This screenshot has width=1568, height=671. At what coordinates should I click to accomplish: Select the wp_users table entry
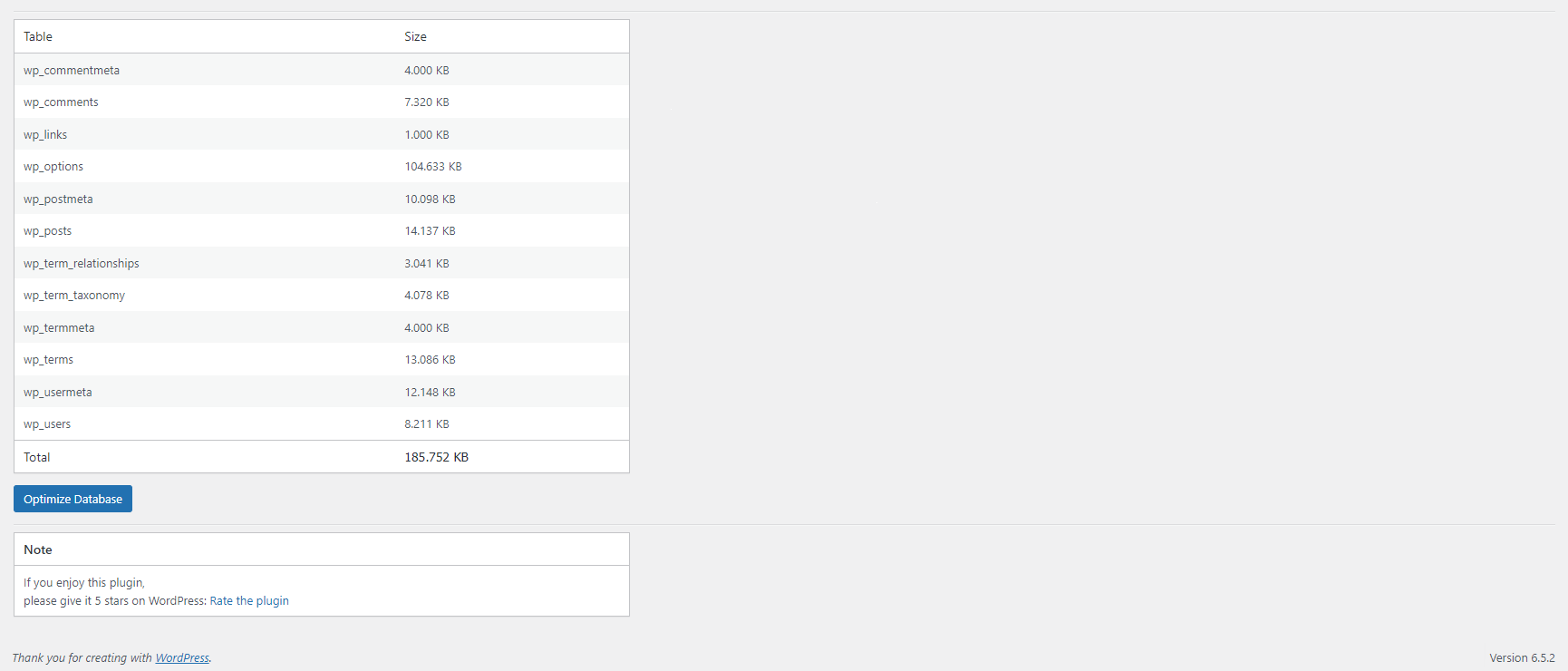[47, 424]
